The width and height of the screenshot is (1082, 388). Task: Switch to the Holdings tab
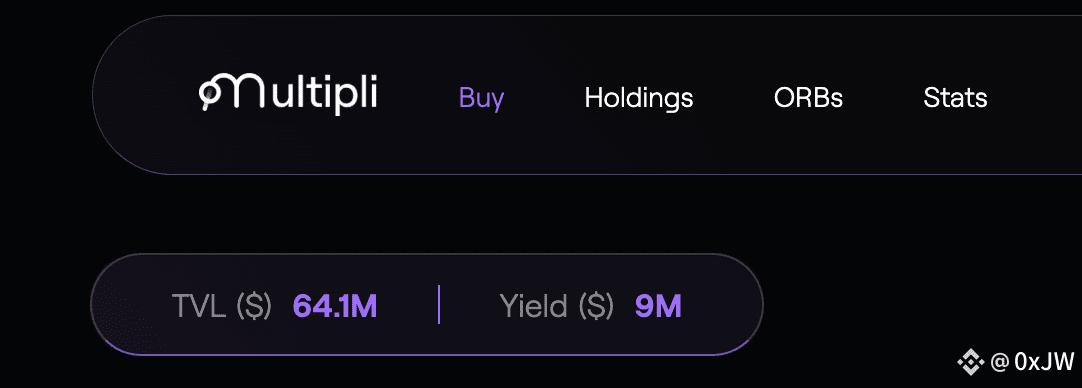(x=638, y=97)
